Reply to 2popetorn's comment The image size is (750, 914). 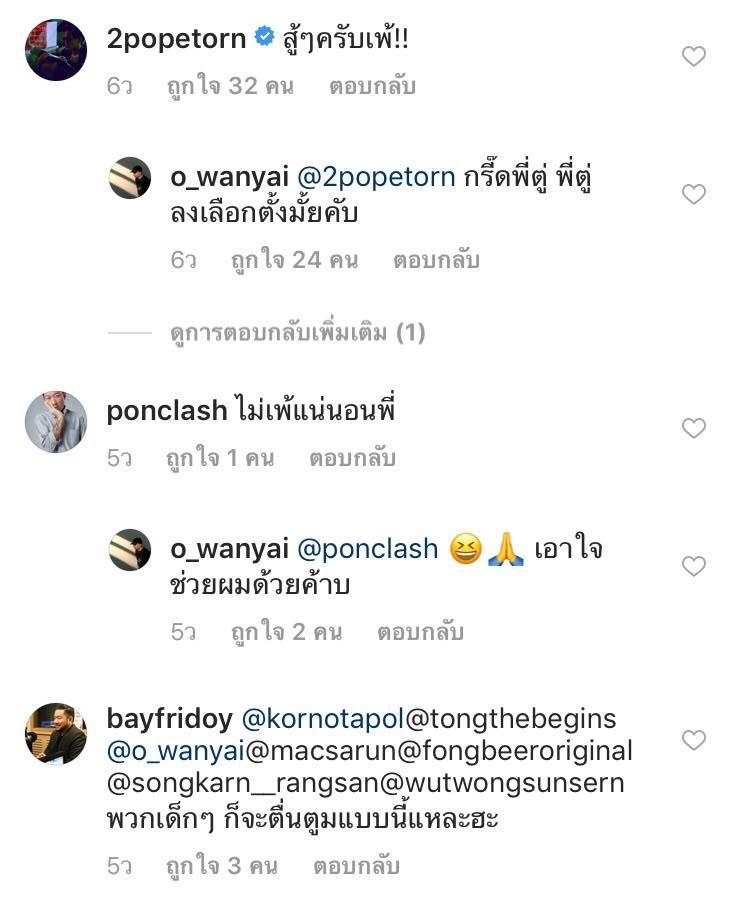coord(372,86)
